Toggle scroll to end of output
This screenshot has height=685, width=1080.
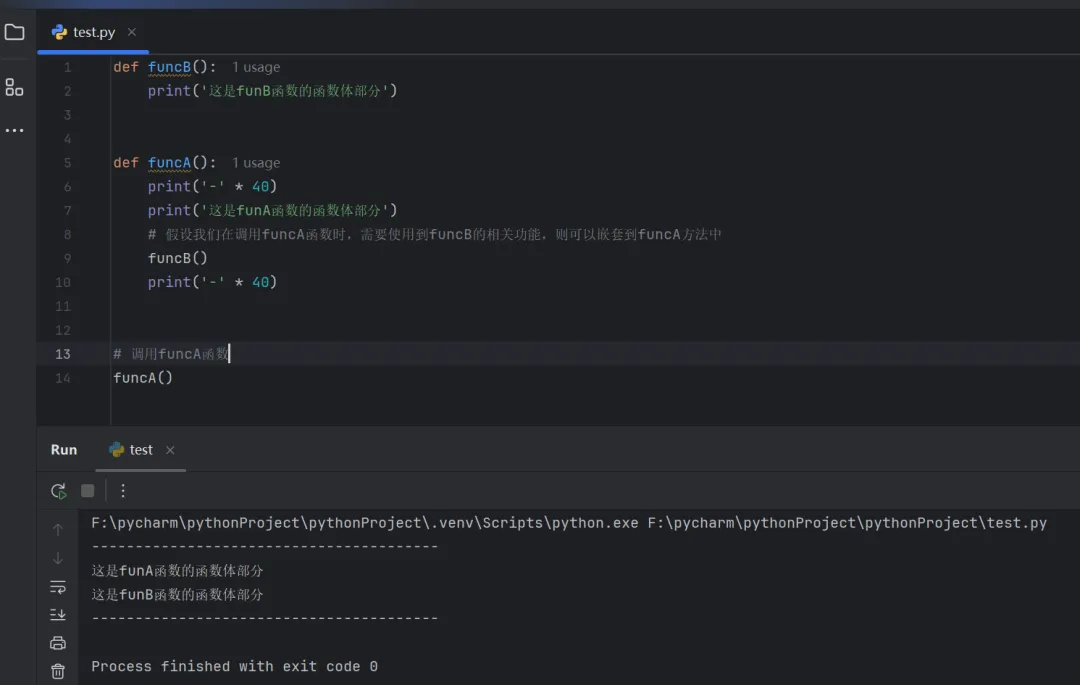(58, 615)
